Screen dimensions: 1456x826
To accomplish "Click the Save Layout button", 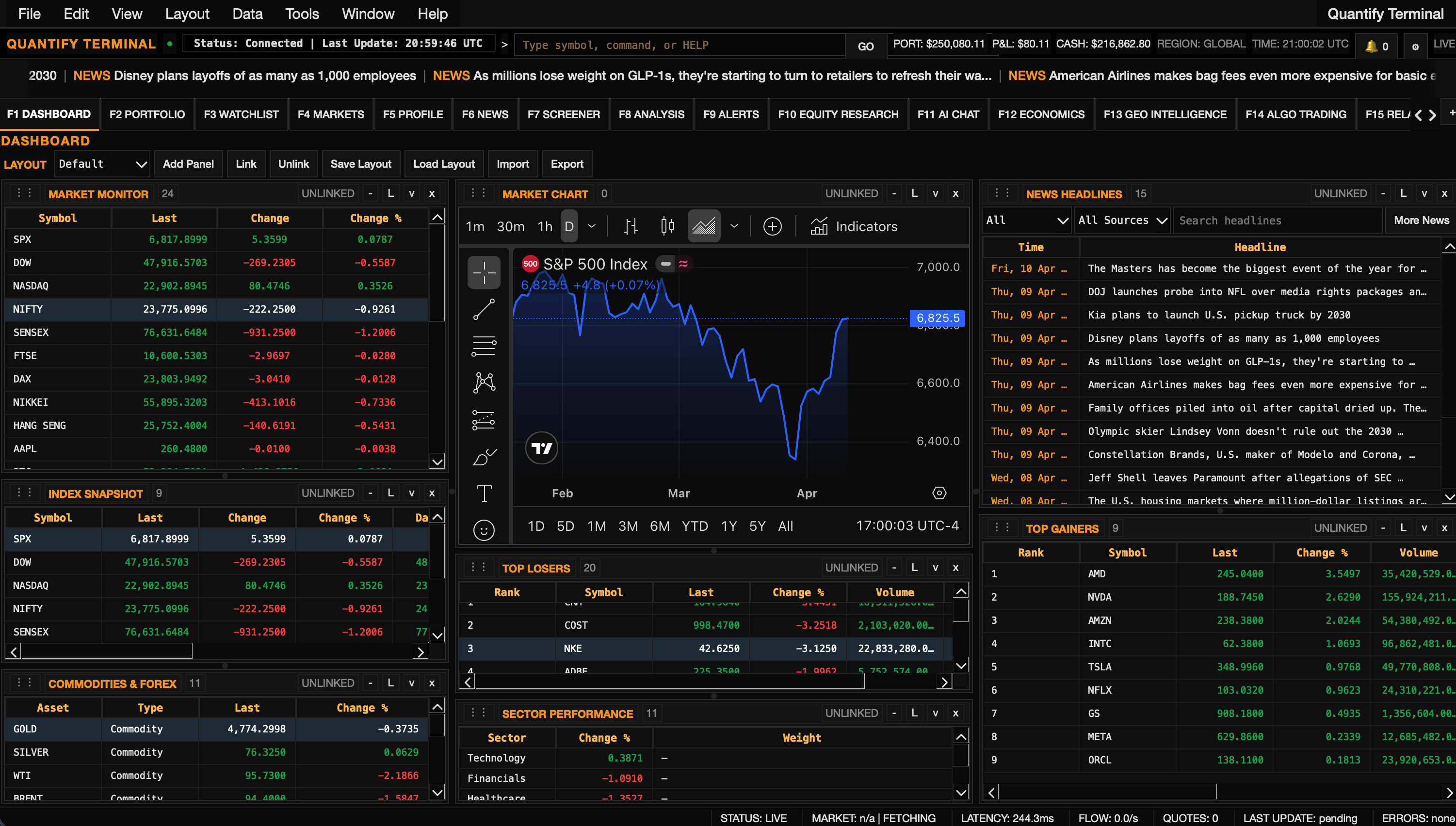I will (x=360, y=164).
